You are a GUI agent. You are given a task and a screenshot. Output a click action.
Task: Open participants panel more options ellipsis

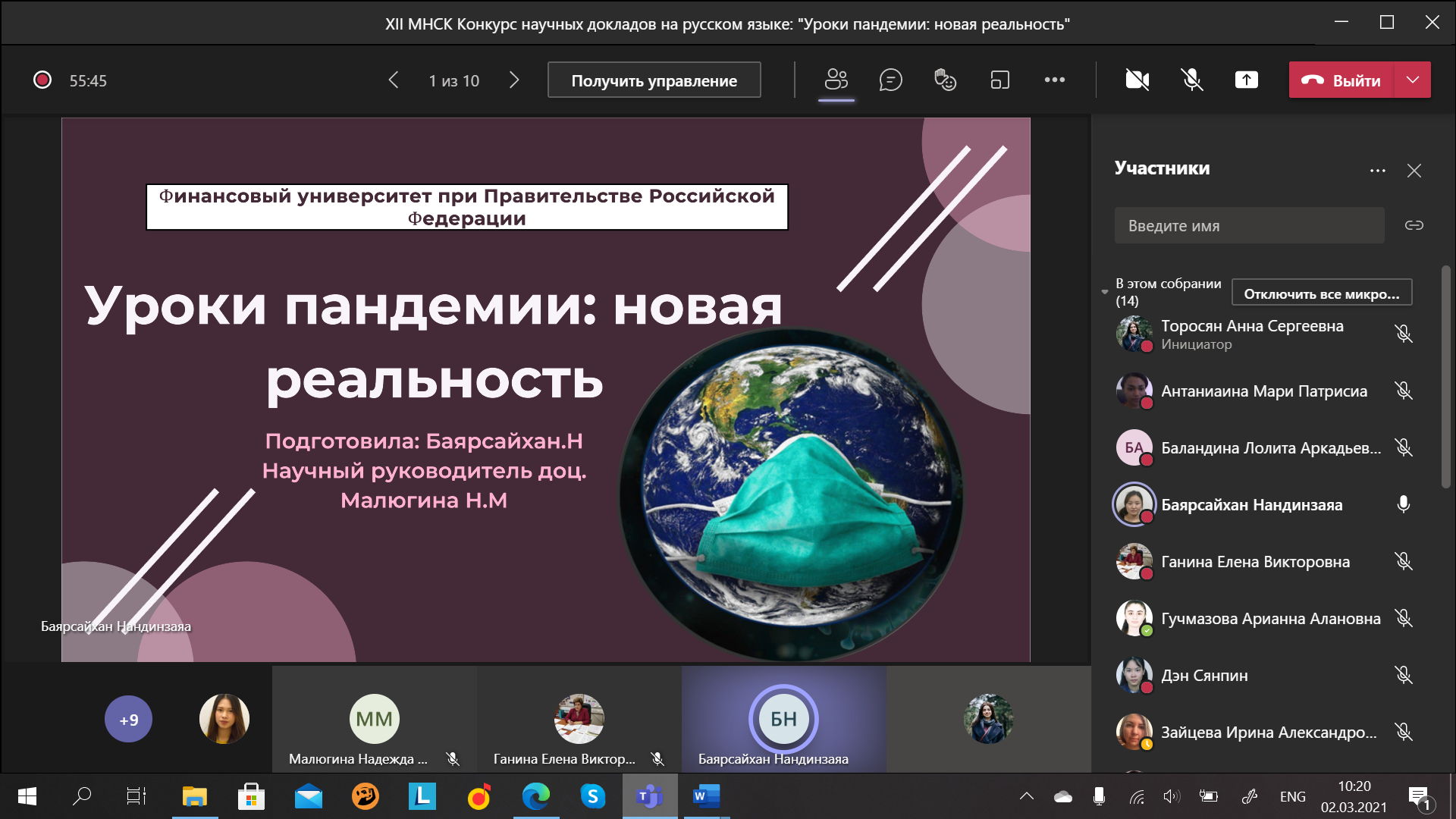[1377, 171]
